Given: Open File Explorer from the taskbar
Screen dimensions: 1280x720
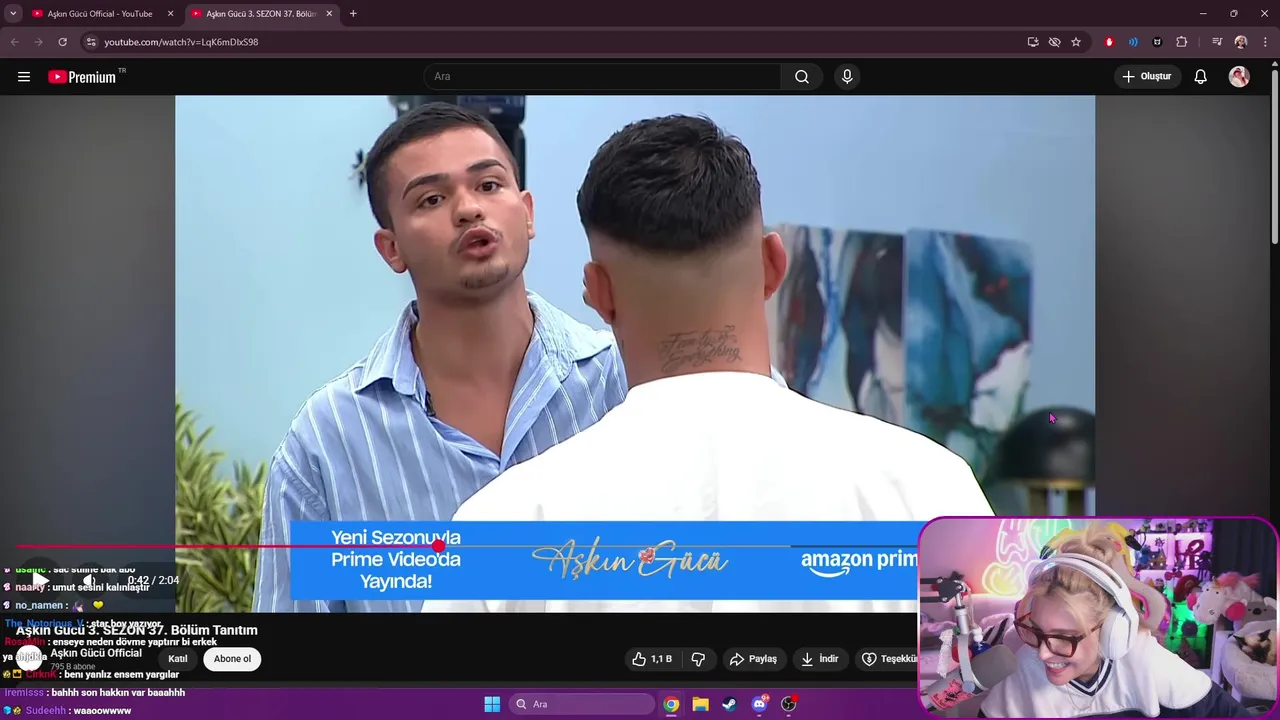Looking at the screenshot, I should pos(700,704).
